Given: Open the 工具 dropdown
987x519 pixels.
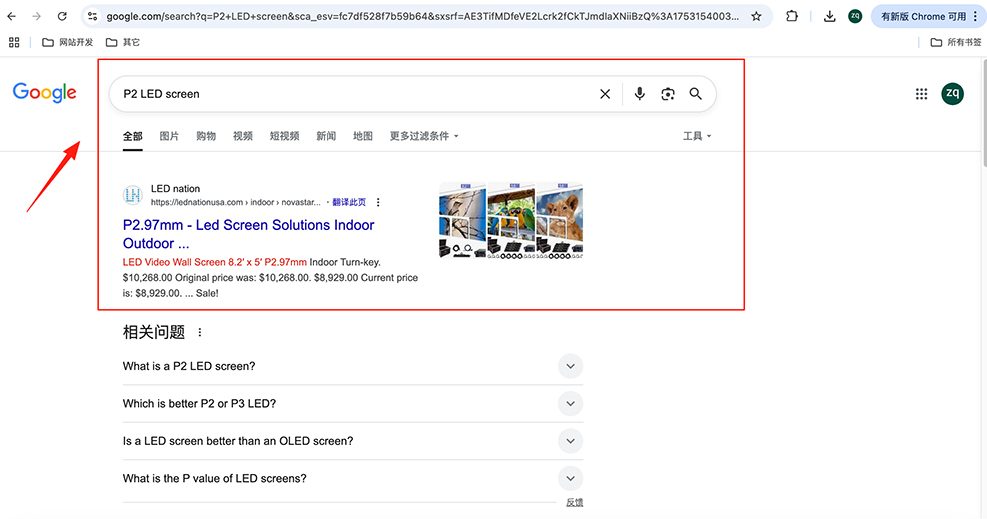Looking at the screenshot, I should (697, 136).
